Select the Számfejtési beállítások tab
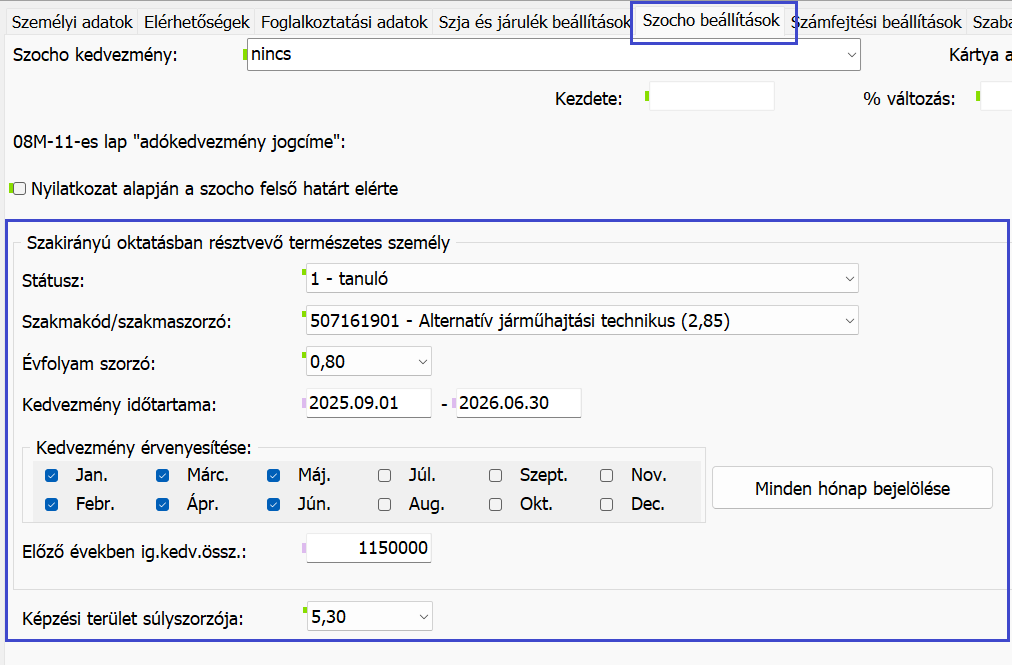The image size is (1014, 669). tap(876, 22)
